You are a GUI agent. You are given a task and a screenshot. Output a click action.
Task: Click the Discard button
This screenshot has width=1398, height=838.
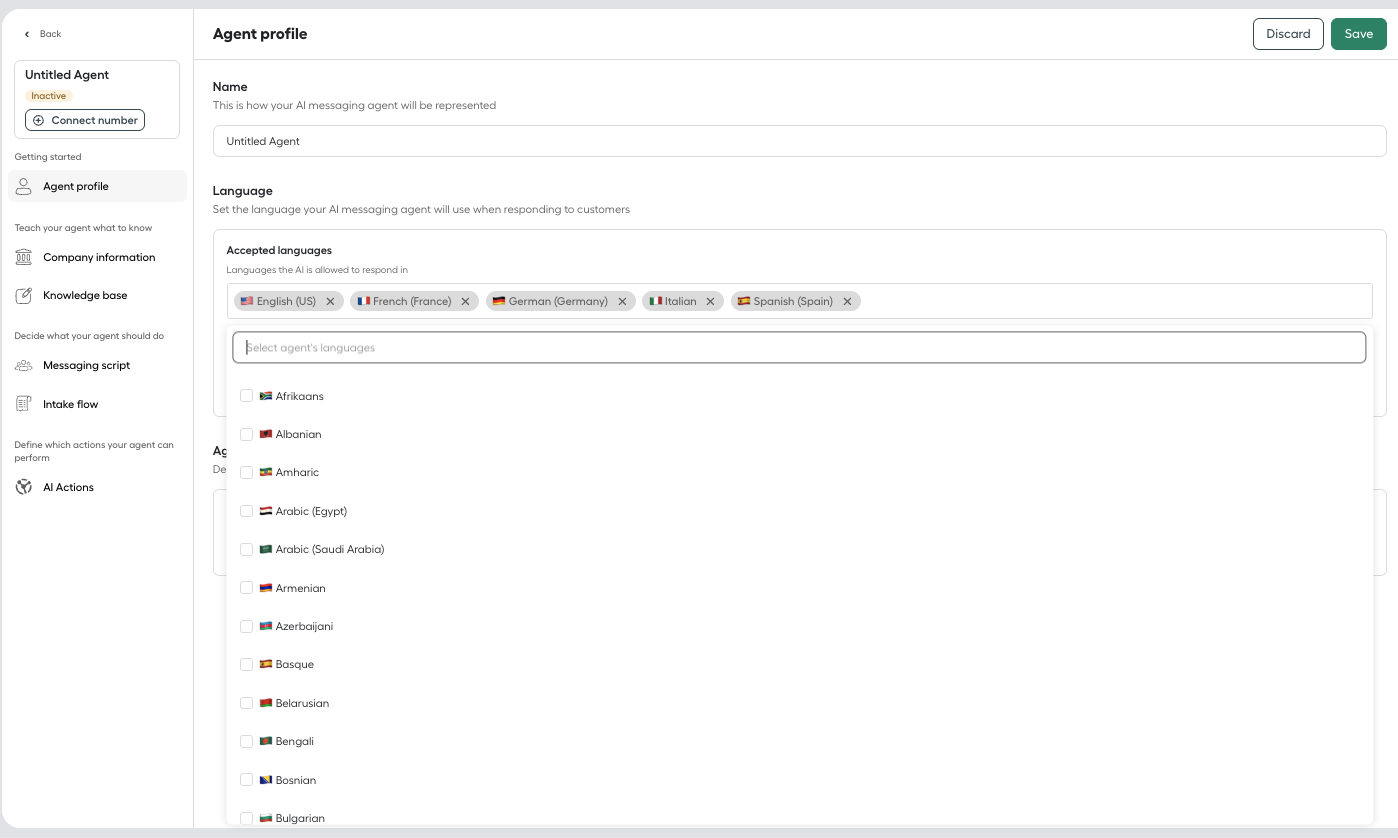[1288, 34]
